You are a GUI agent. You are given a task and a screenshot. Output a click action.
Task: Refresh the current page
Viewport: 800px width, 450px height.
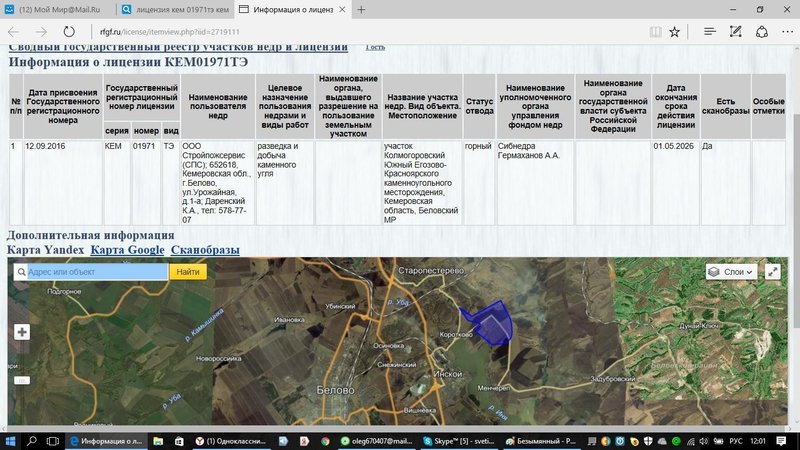pos(68,32)
